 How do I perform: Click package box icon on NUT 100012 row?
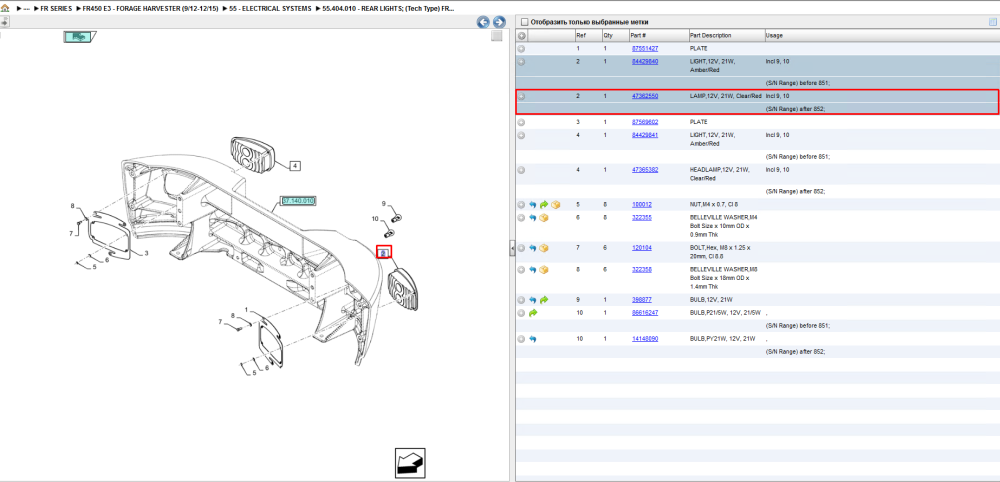tap(555, 205)
